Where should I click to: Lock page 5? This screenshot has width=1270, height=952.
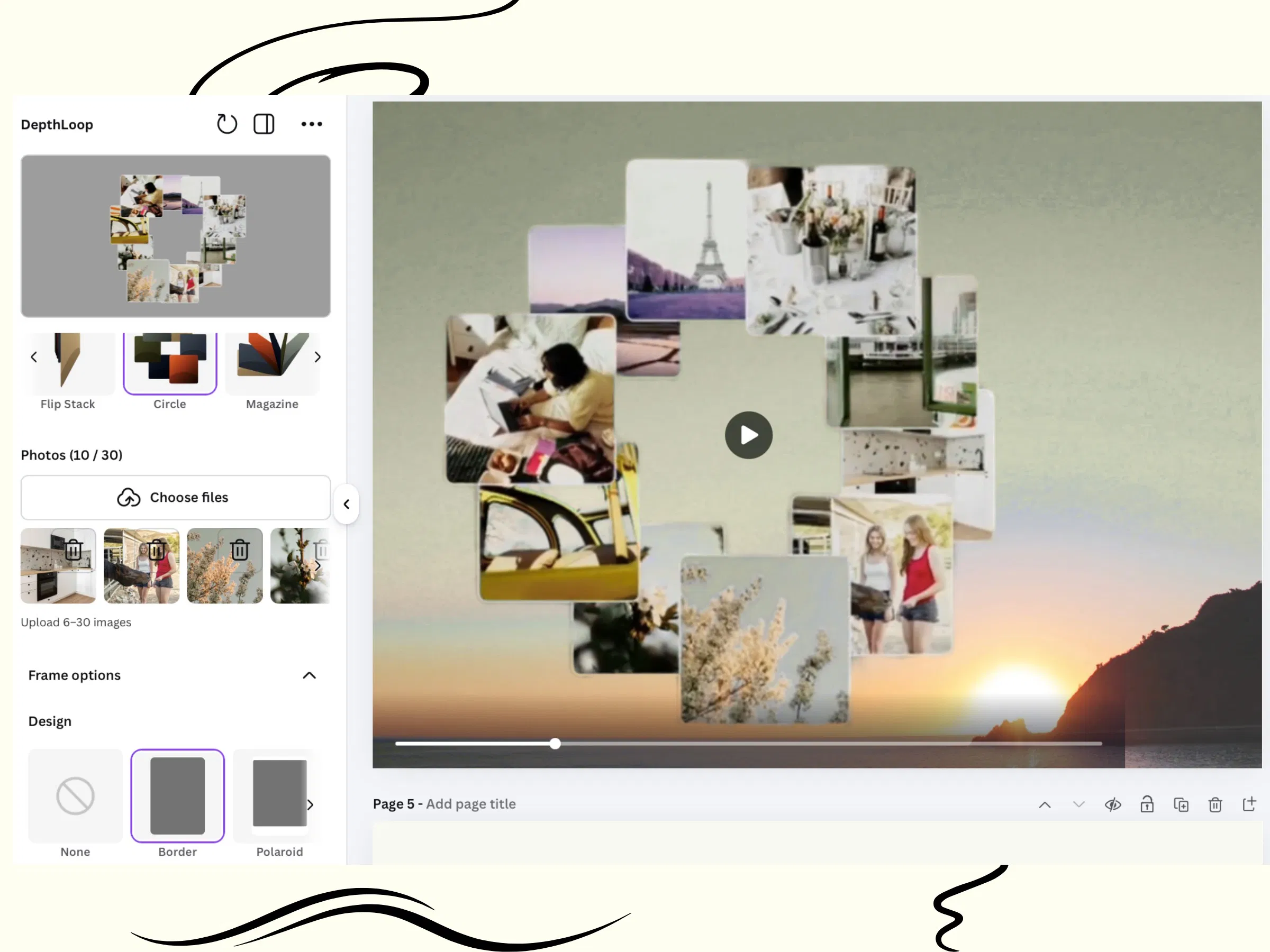(x=1147, y=804)
